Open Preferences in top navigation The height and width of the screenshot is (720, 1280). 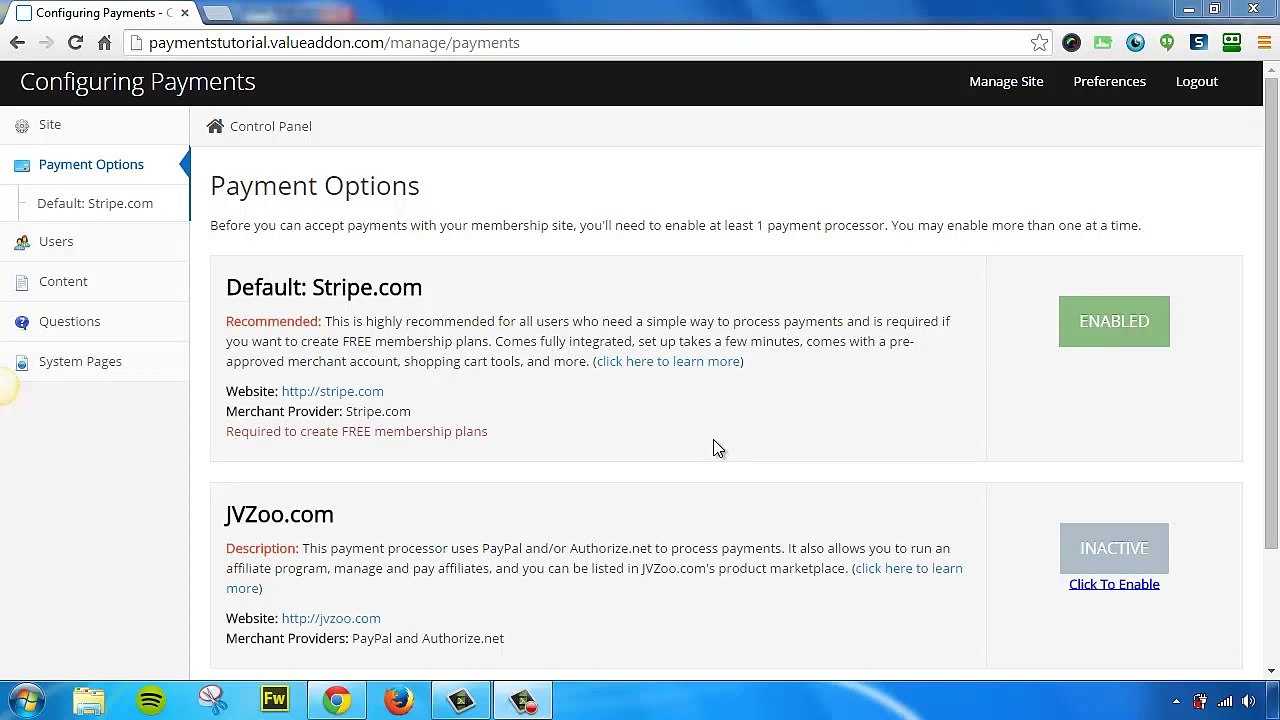coord(1109,81)
